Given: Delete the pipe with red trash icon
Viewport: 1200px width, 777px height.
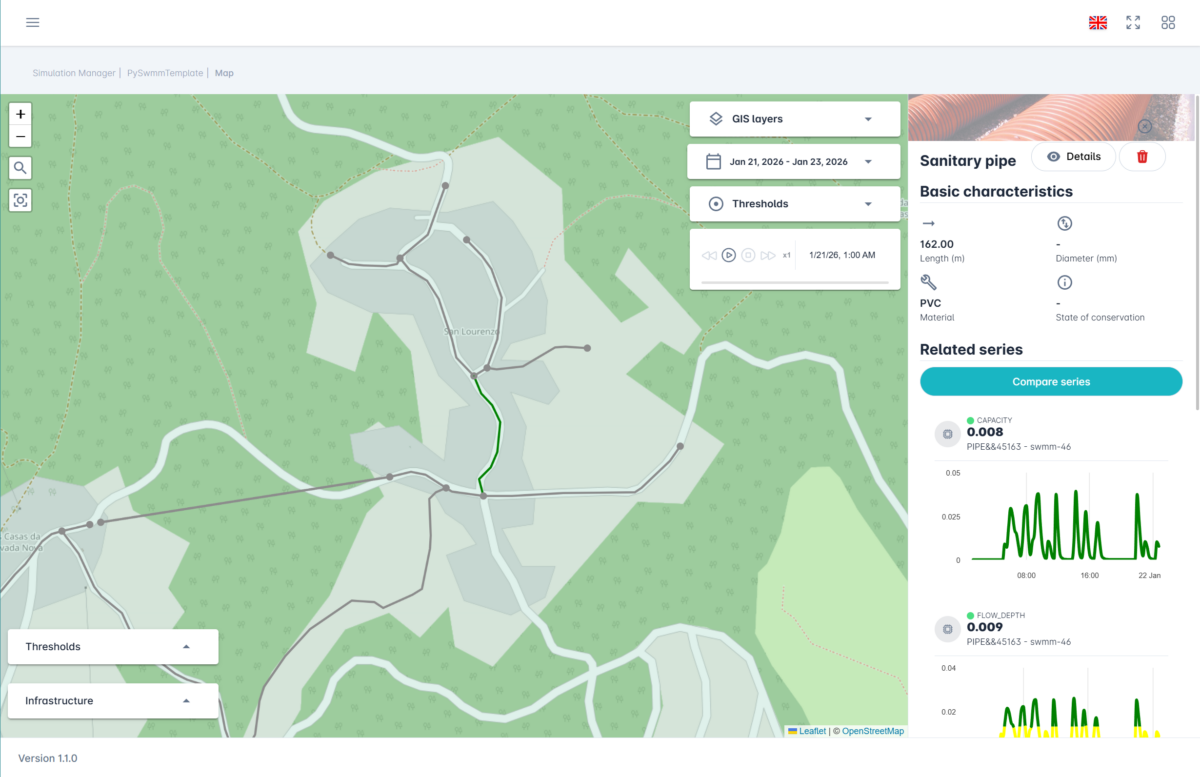Looking at the screenshot, I should pos(1142,157).
